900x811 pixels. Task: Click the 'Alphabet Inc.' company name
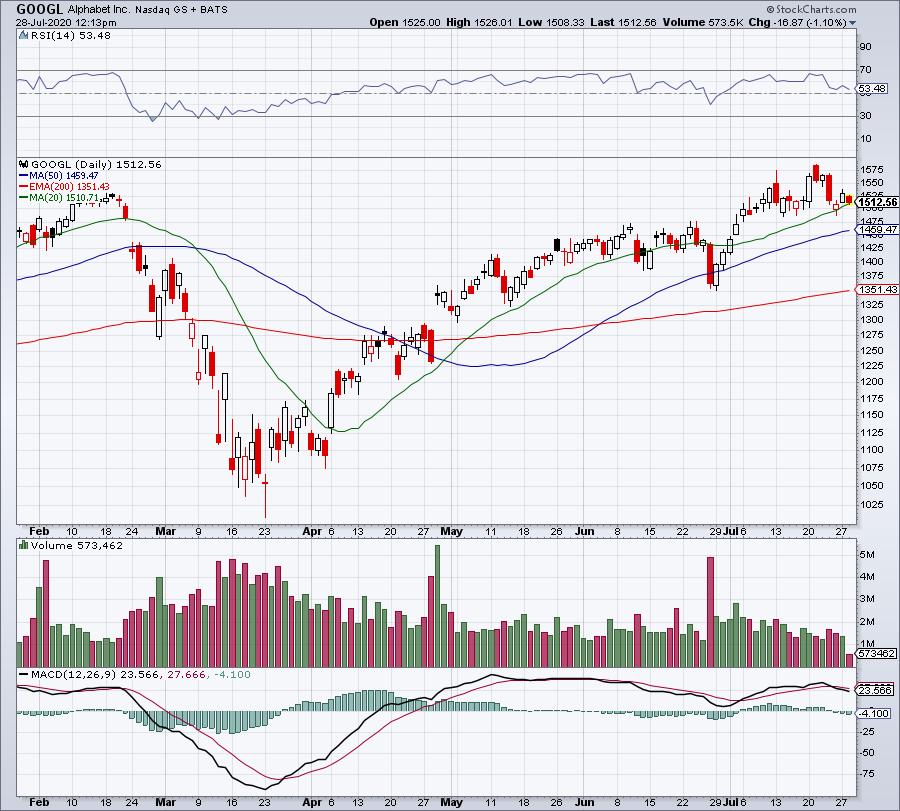click(100, 10)
